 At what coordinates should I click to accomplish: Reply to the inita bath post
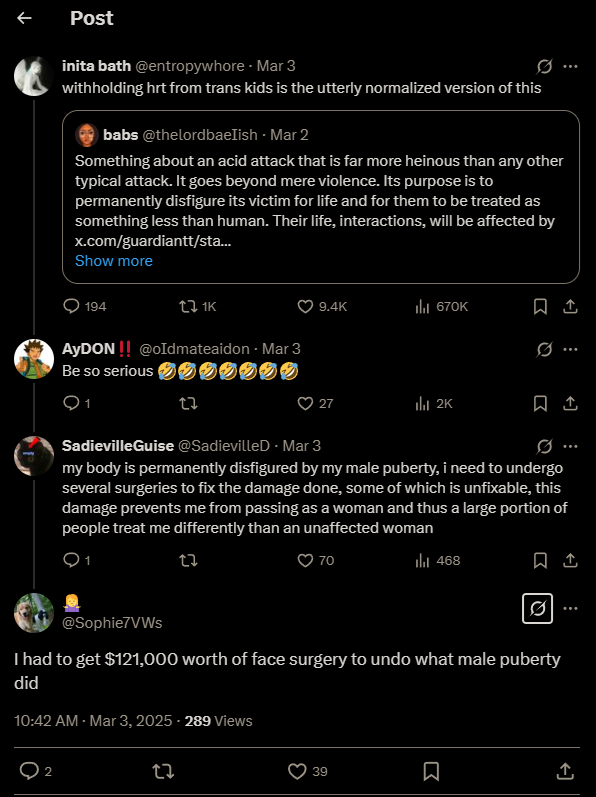coord(71,306)
